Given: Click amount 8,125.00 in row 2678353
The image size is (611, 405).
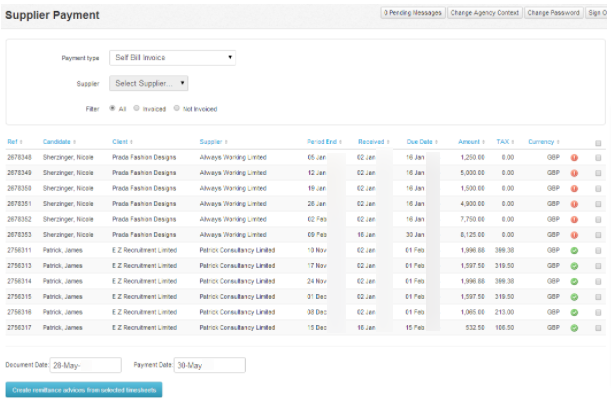Looking at the screenshot, I should [x=472, y=235].
